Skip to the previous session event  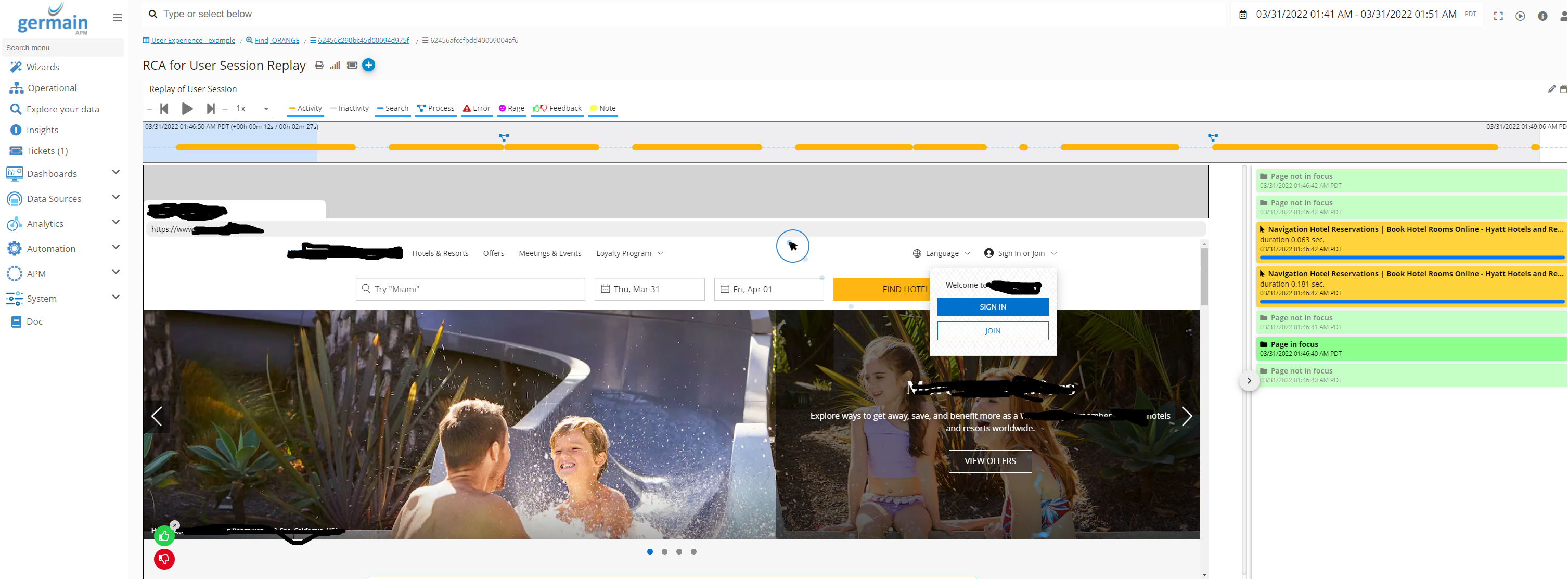pos(164,108)
